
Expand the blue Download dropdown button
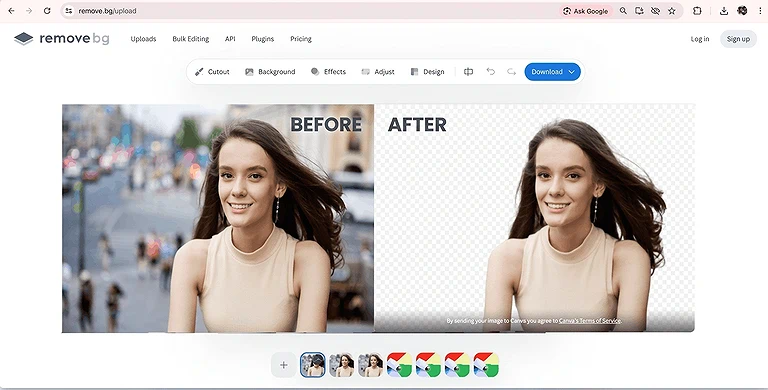(552, 72)
